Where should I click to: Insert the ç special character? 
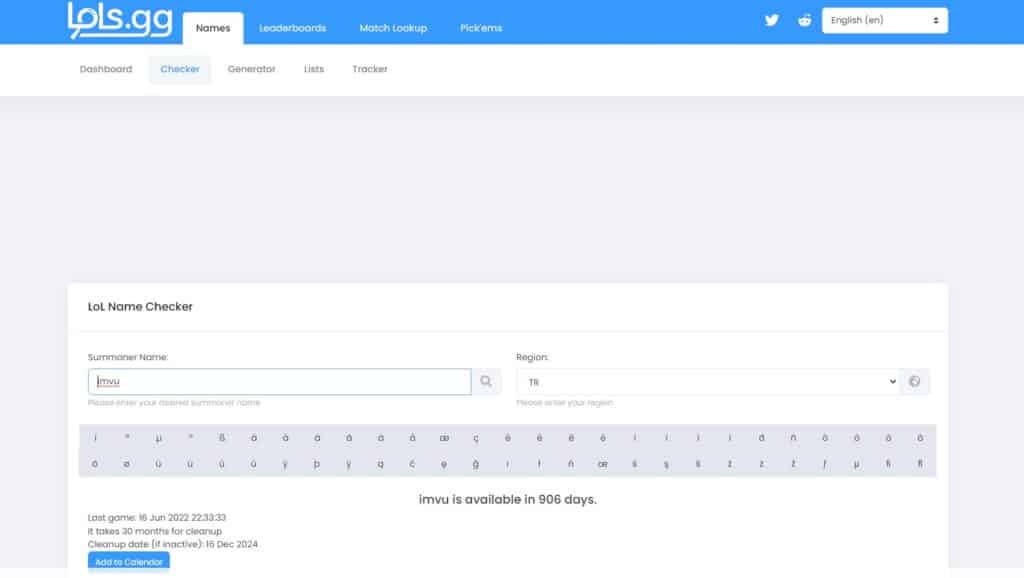click(x=476, y=438)
